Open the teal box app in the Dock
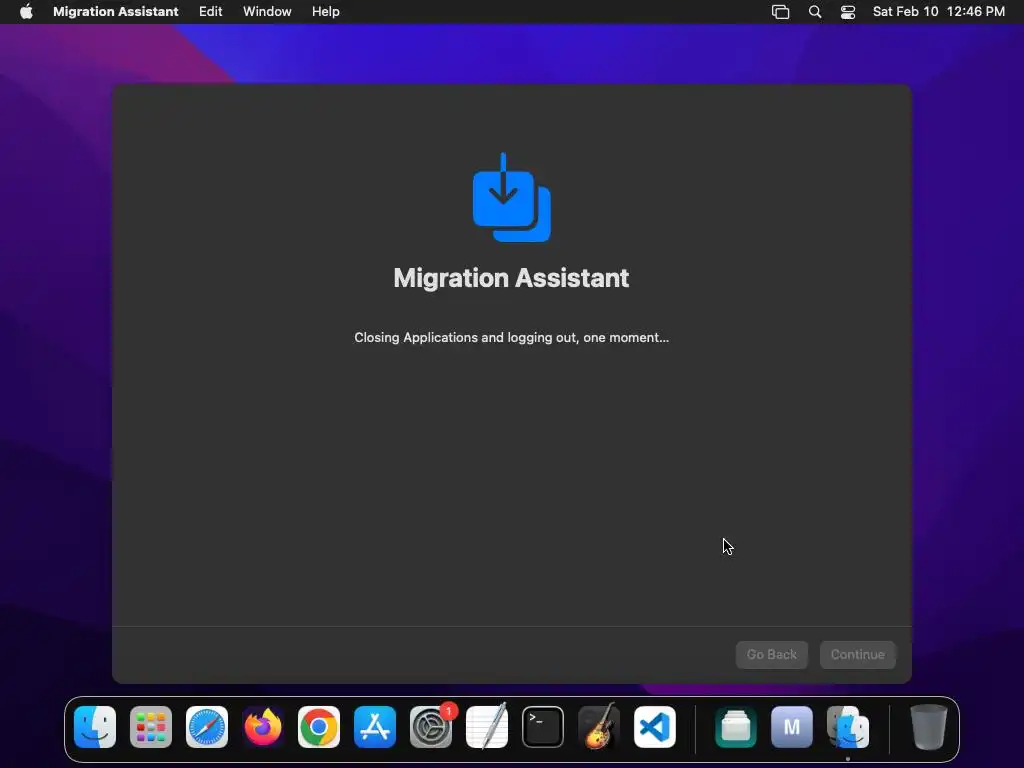The height and width of the screenshot is (768, 1024). pos(736,727)
